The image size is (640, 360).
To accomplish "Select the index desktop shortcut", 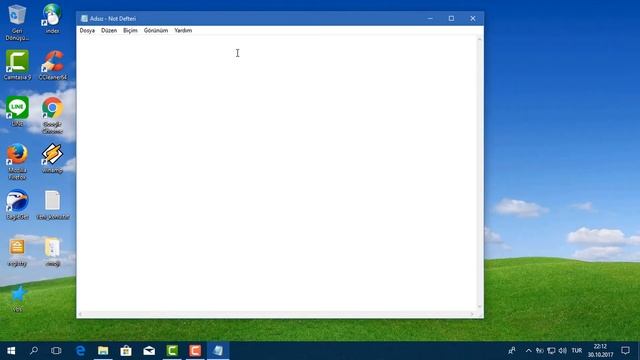I will click(x=52, y=19).
